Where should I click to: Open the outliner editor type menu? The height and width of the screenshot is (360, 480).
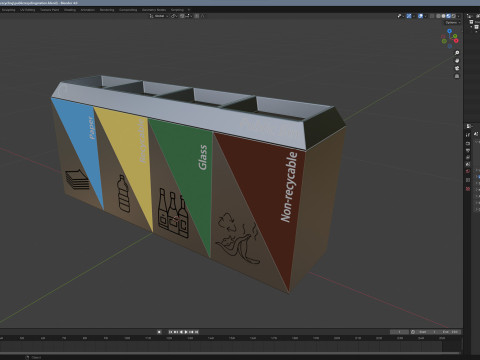[470, 16]
